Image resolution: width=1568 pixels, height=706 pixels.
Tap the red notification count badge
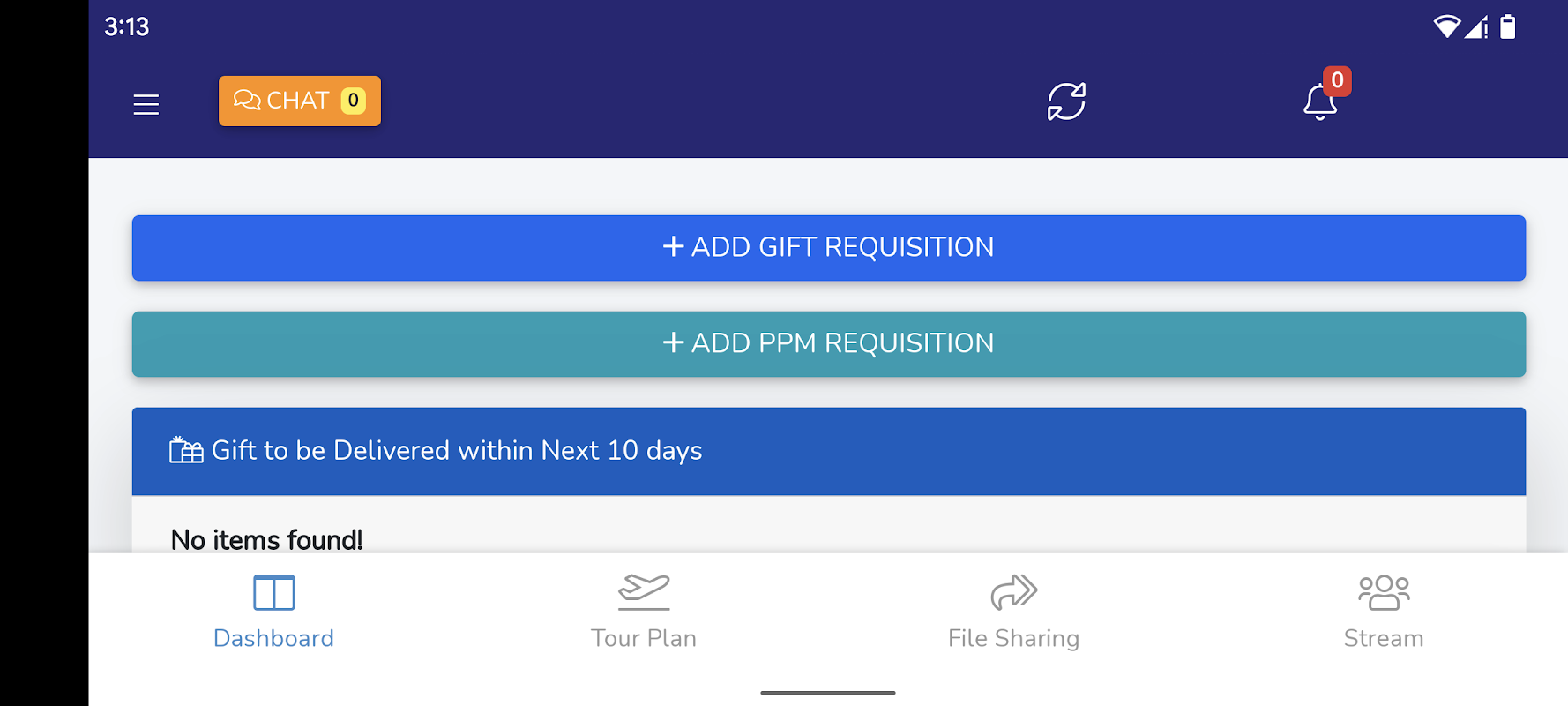1337,80
